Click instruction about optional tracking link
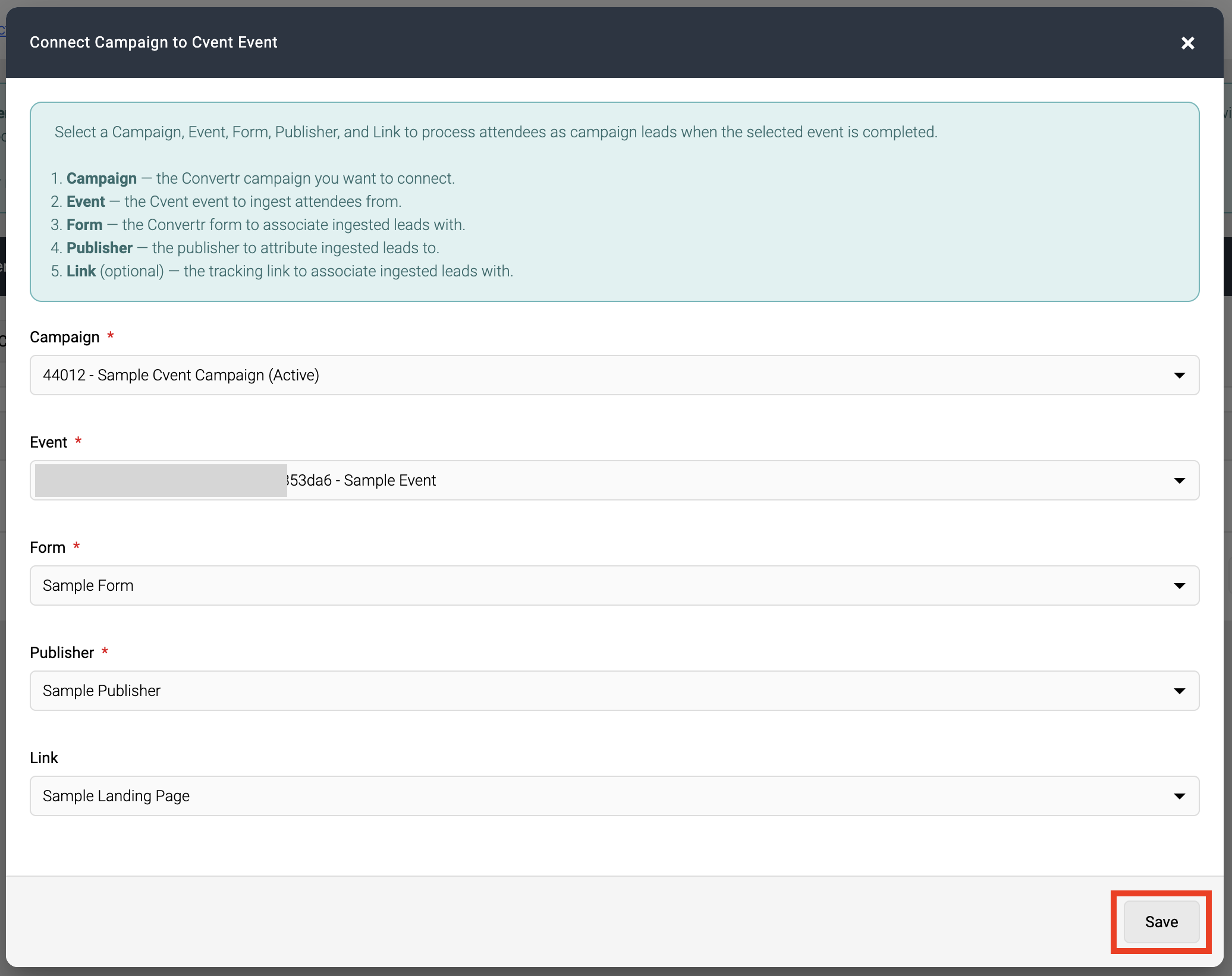This screenshot has width=1232, height=976. [290, 271]
